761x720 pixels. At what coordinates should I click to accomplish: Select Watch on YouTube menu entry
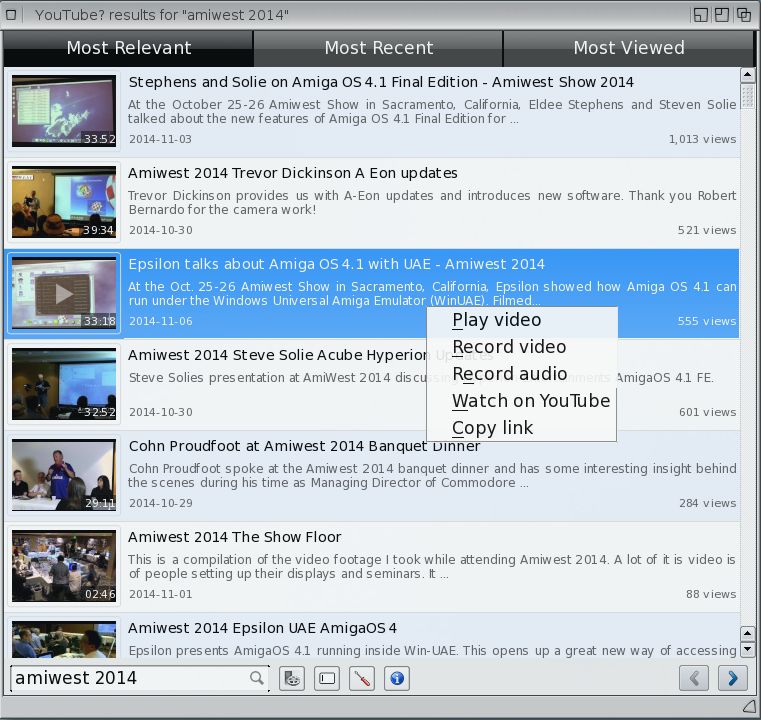point(522,401)
